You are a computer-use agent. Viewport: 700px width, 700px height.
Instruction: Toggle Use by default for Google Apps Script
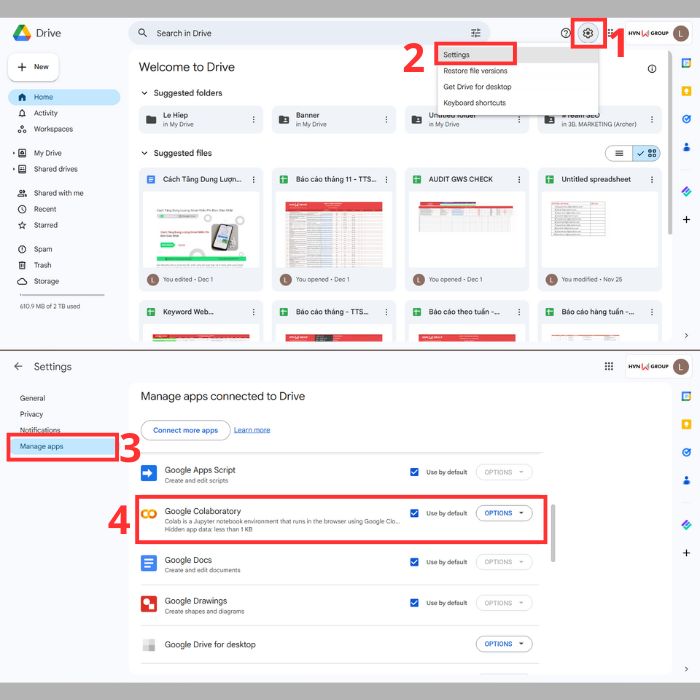[414, 472]
